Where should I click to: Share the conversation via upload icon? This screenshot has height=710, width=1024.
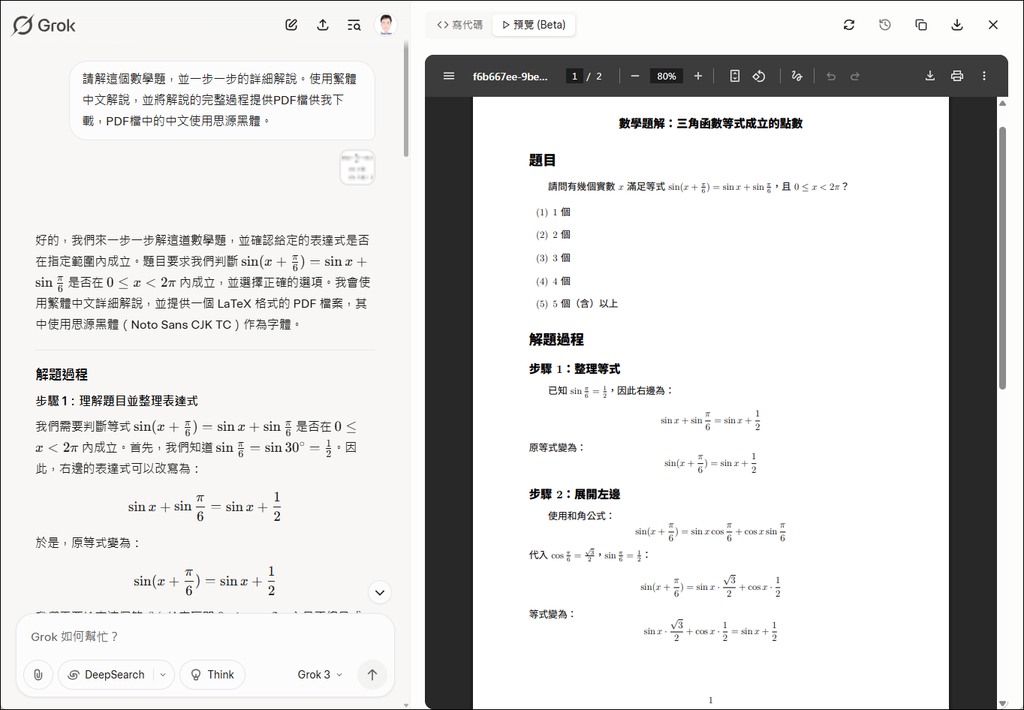click(323, 25)
